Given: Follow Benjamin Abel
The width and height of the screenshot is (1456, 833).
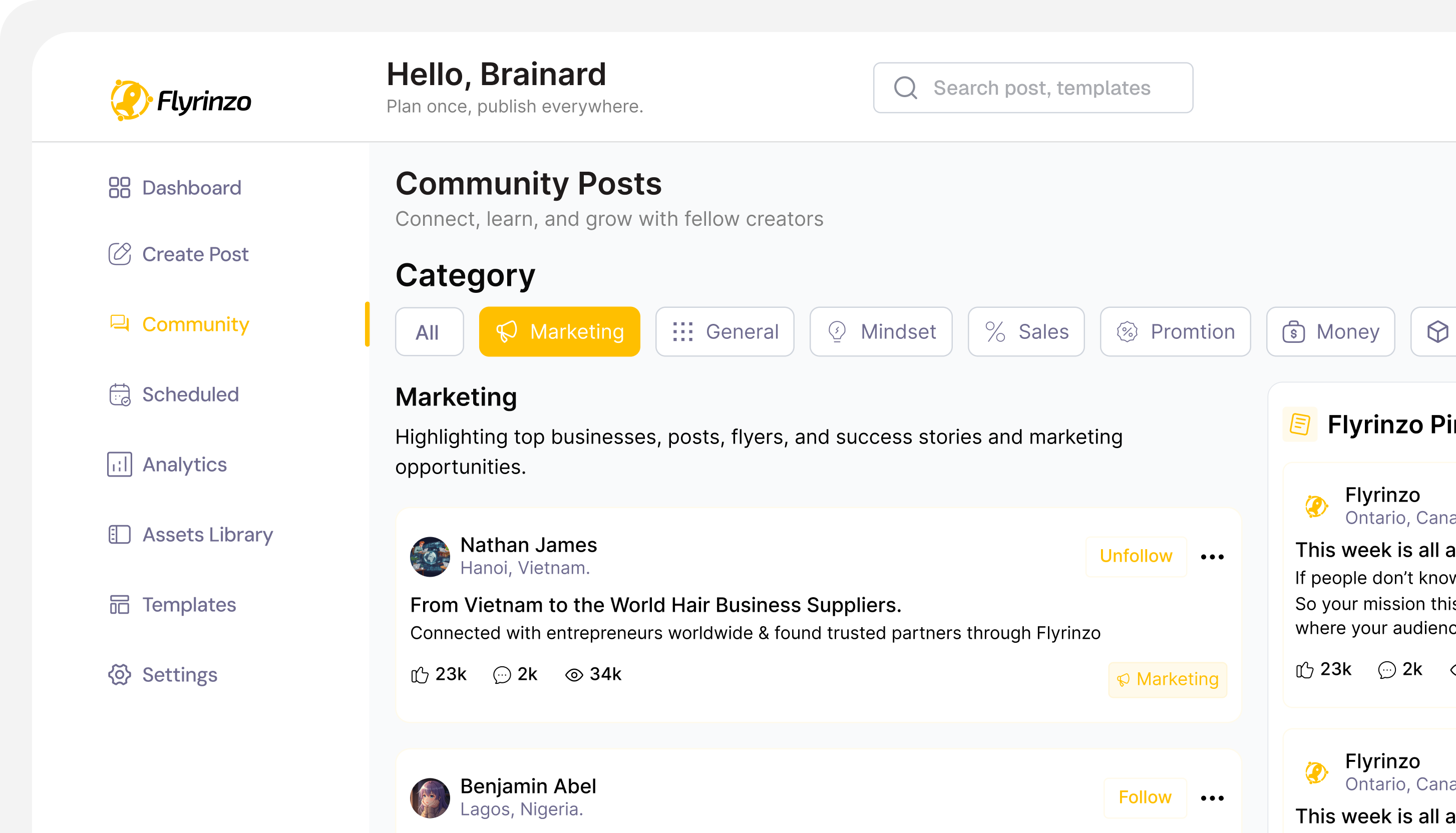Looking at the screenshot, I should pos(1145,797).
